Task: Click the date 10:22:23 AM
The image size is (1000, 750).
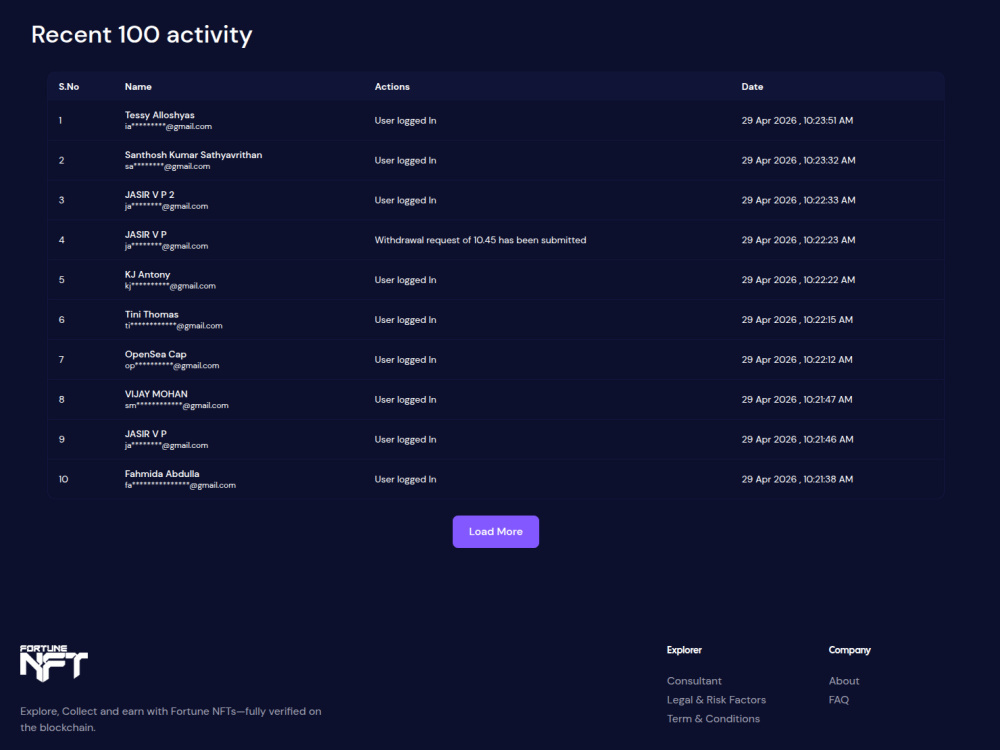Action: pos(798,240)
